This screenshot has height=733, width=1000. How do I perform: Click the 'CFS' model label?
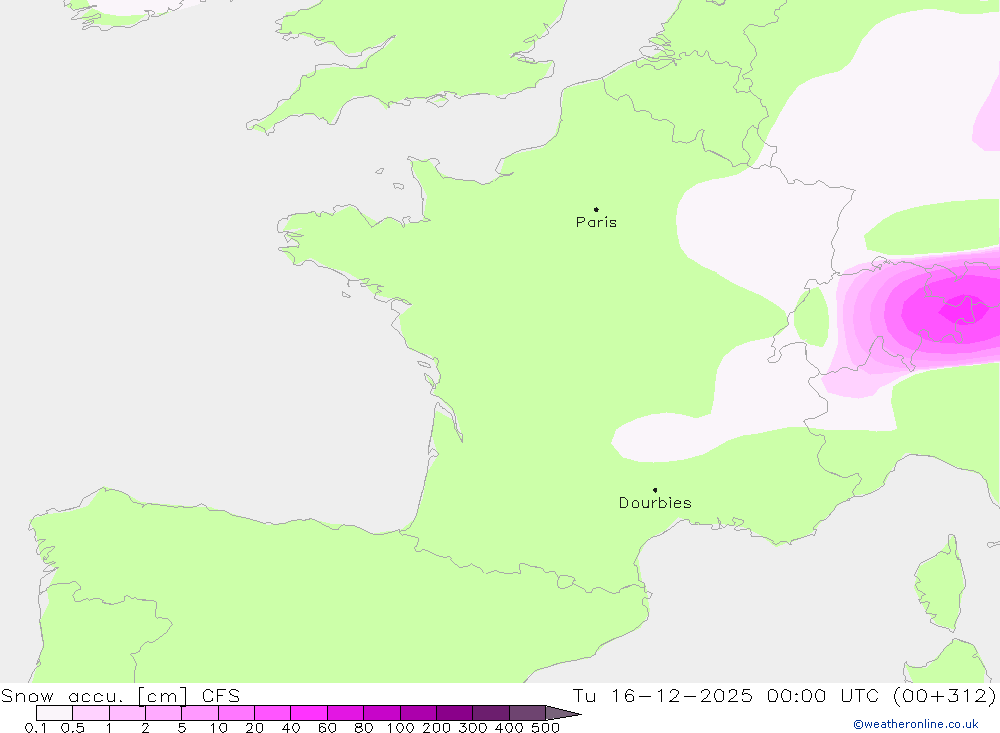click(221, 695)
